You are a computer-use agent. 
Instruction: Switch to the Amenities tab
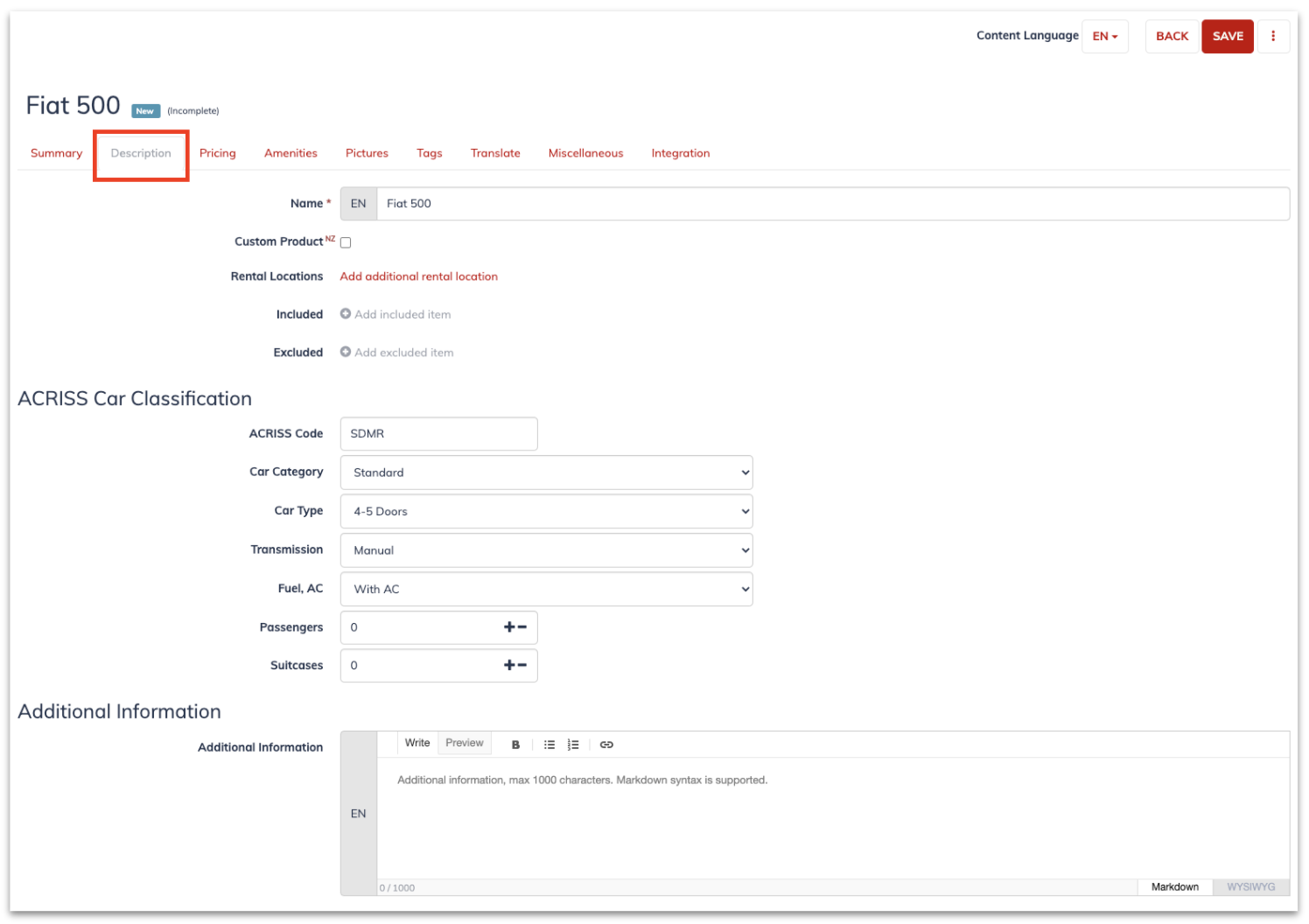coord(290,153)
